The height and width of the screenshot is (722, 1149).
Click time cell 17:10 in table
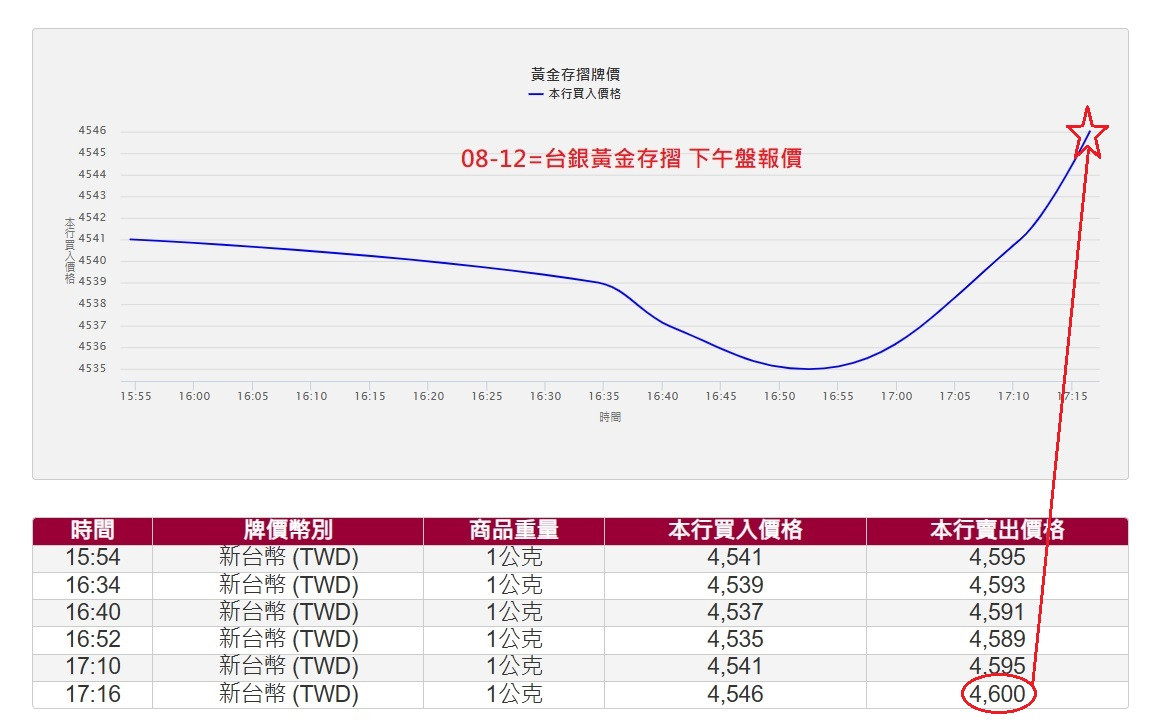pyautogui.click(x=93, y=666)
